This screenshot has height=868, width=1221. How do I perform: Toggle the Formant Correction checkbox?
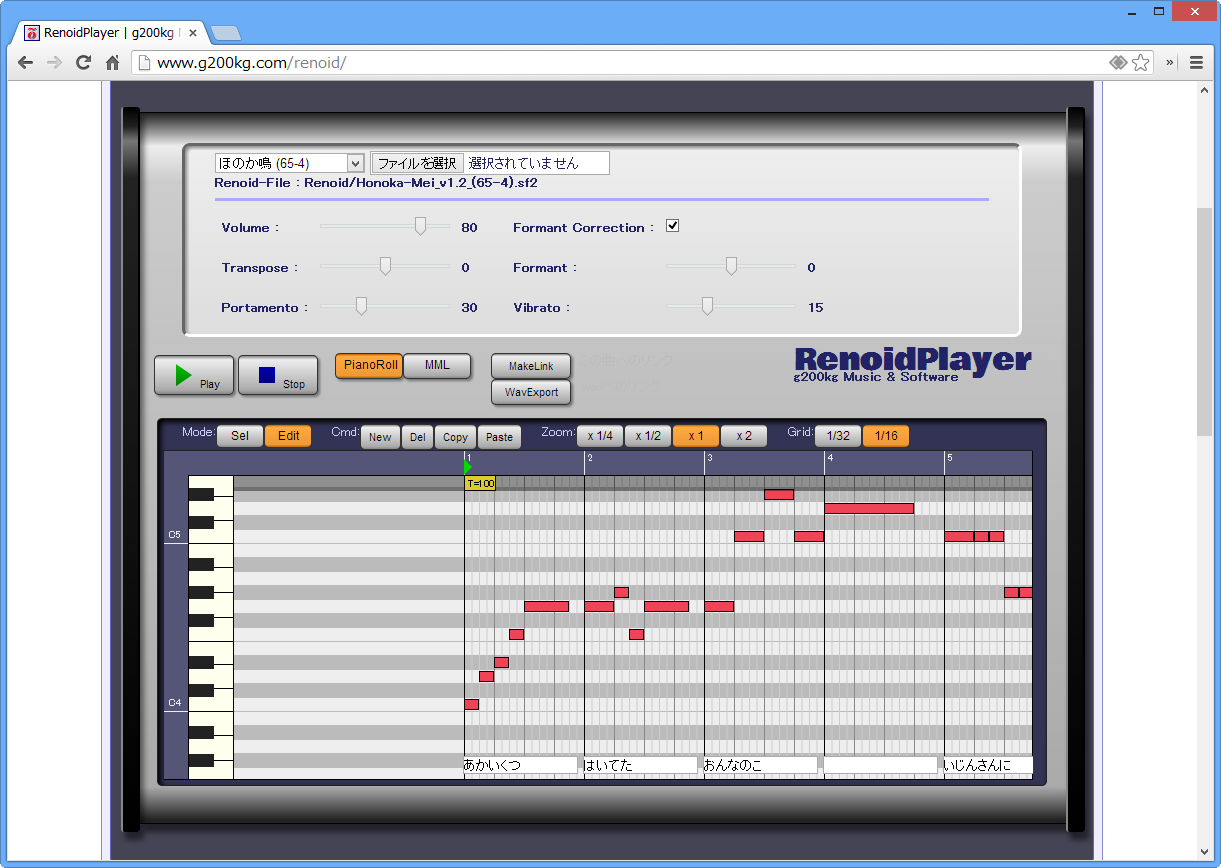coord(672,226)
